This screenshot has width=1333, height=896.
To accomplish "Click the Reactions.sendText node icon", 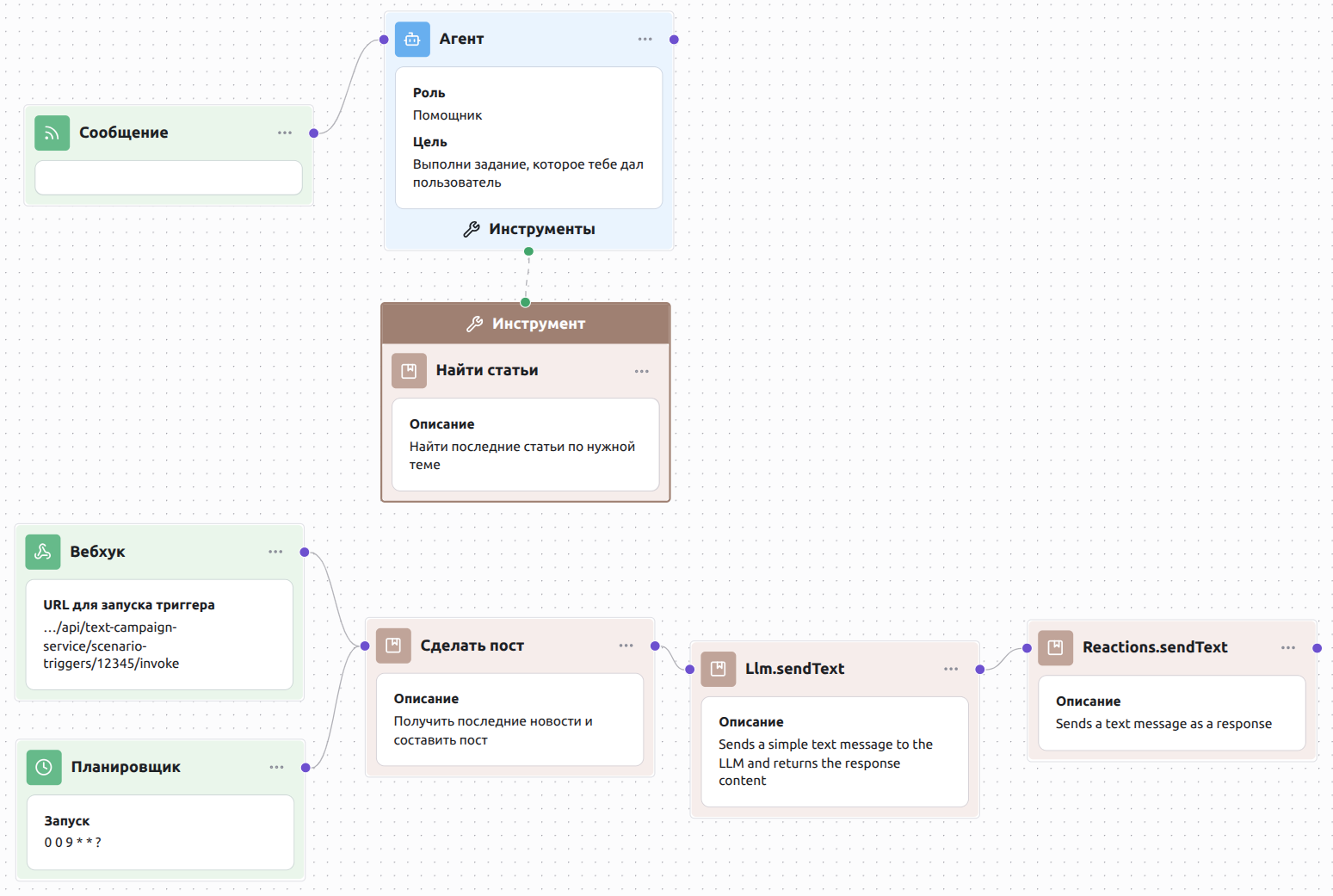I will click(x=1055, y=647).
